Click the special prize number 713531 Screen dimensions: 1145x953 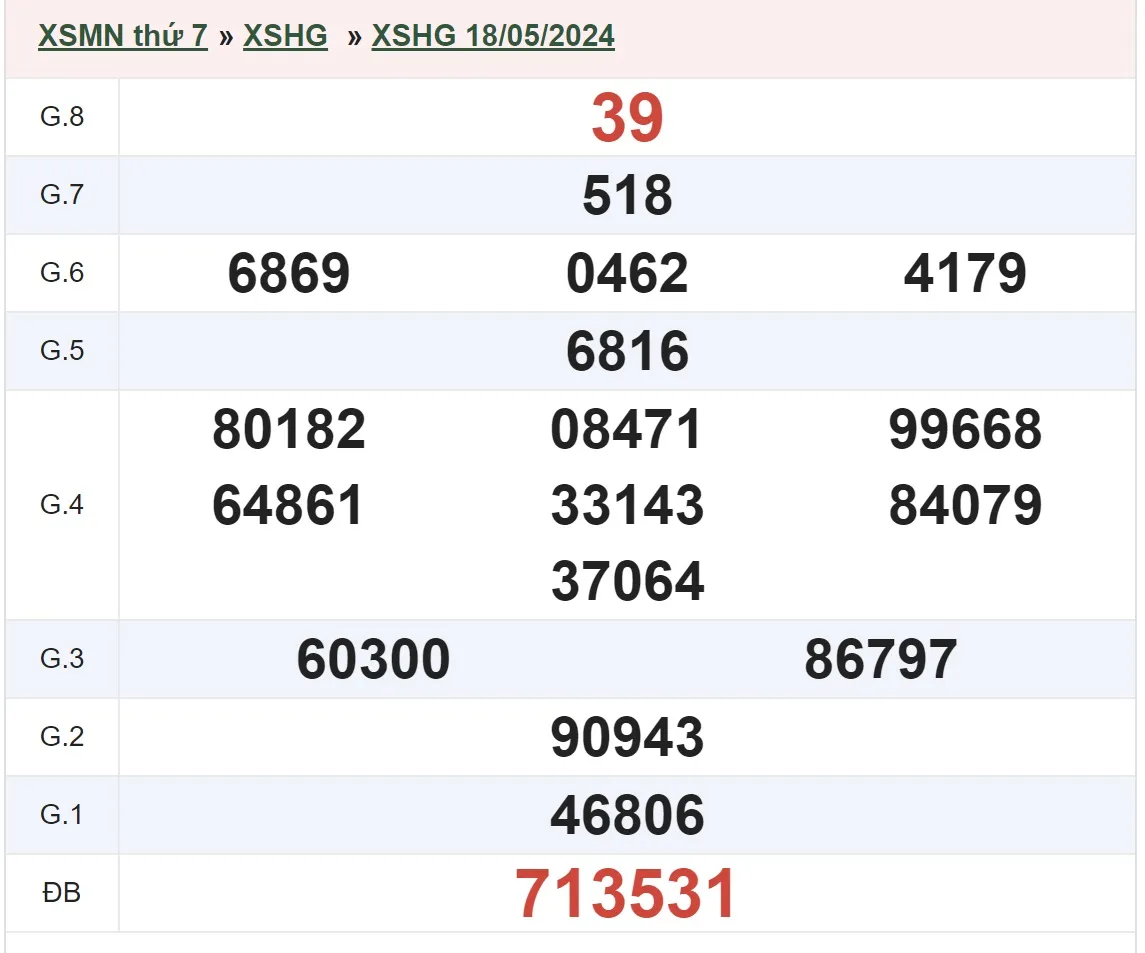[x=627, y=894]
